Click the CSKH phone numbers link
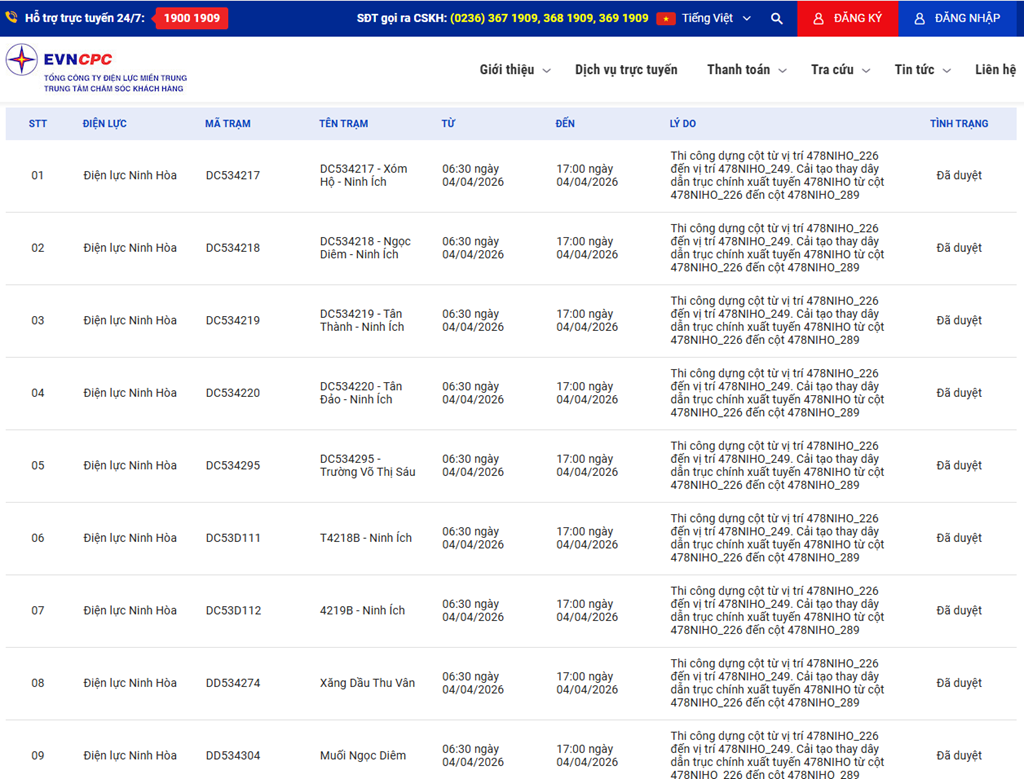This screenshot has width=1024, height=779. [x=549, y=19]
